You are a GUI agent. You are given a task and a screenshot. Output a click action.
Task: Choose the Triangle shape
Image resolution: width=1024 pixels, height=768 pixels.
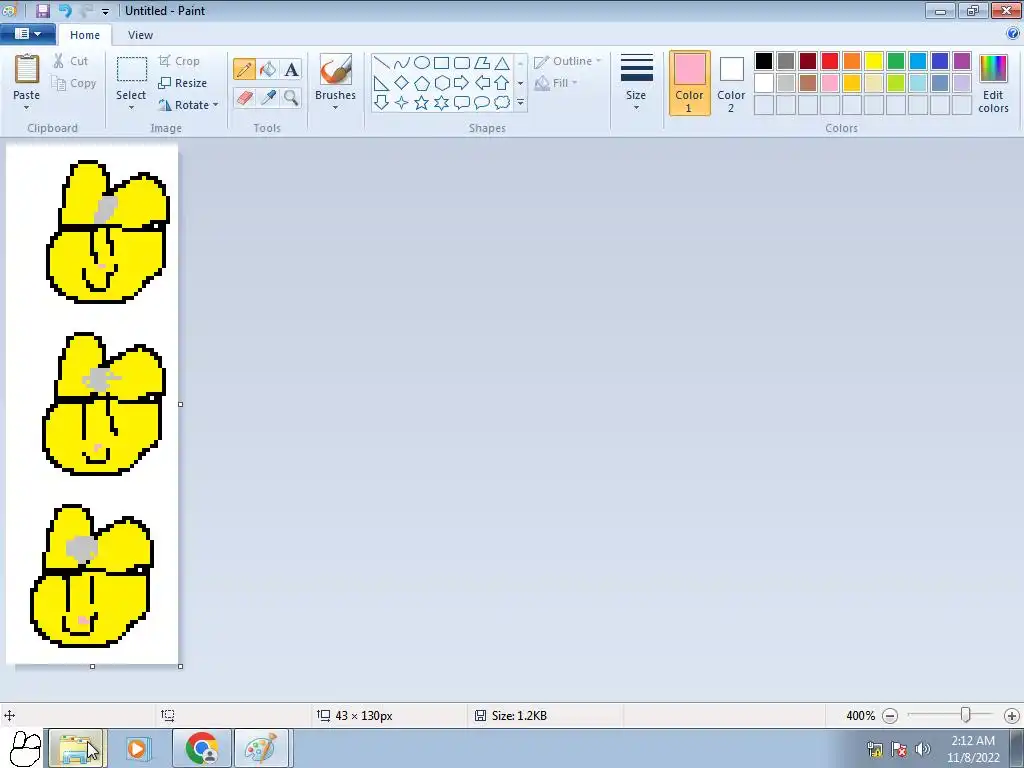(502, 63)
